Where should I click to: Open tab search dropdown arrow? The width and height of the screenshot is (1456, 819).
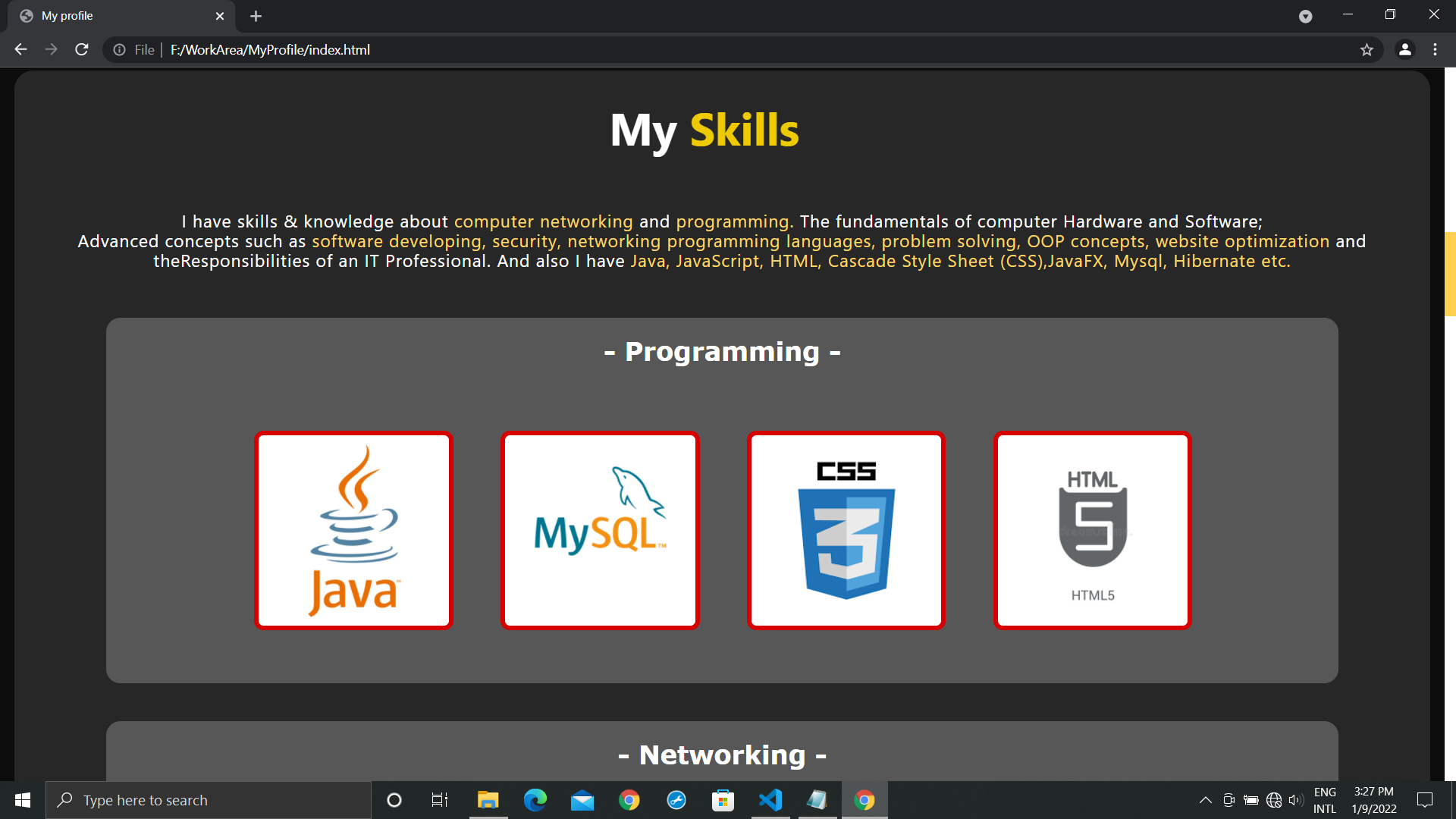point(1305,16)
